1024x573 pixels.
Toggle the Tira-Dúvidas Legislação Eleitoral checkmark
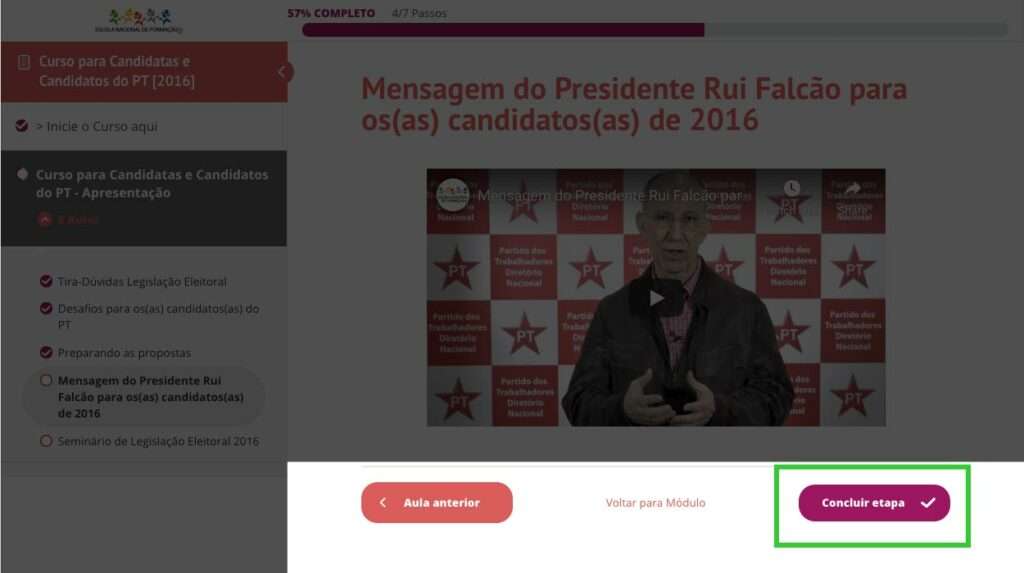click(x=46, y=281)
